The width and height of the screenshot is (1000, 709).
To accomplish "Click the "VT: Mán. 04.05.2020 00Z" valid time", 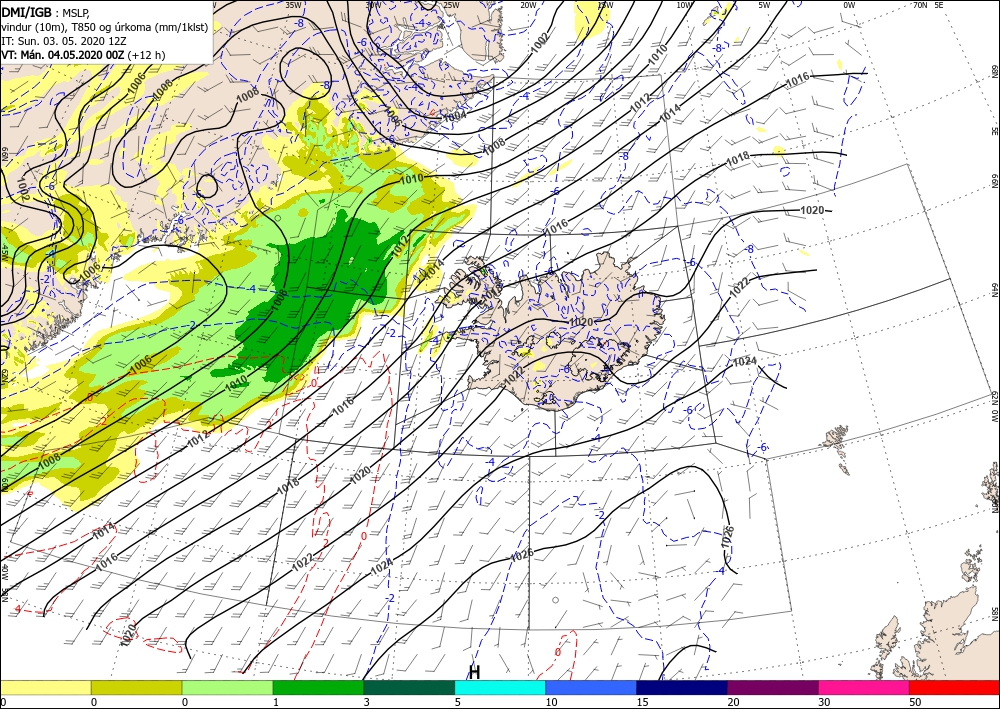I will 63,55.
